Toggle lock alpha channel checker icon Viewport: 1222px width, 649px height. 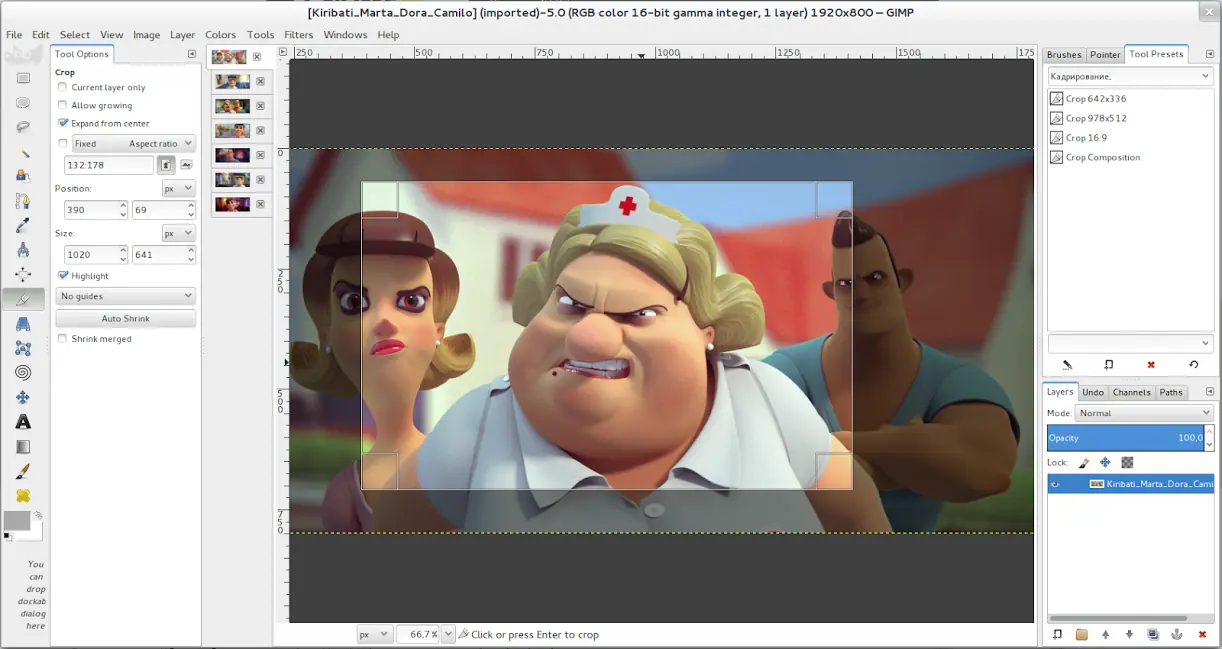(1127, 463)
